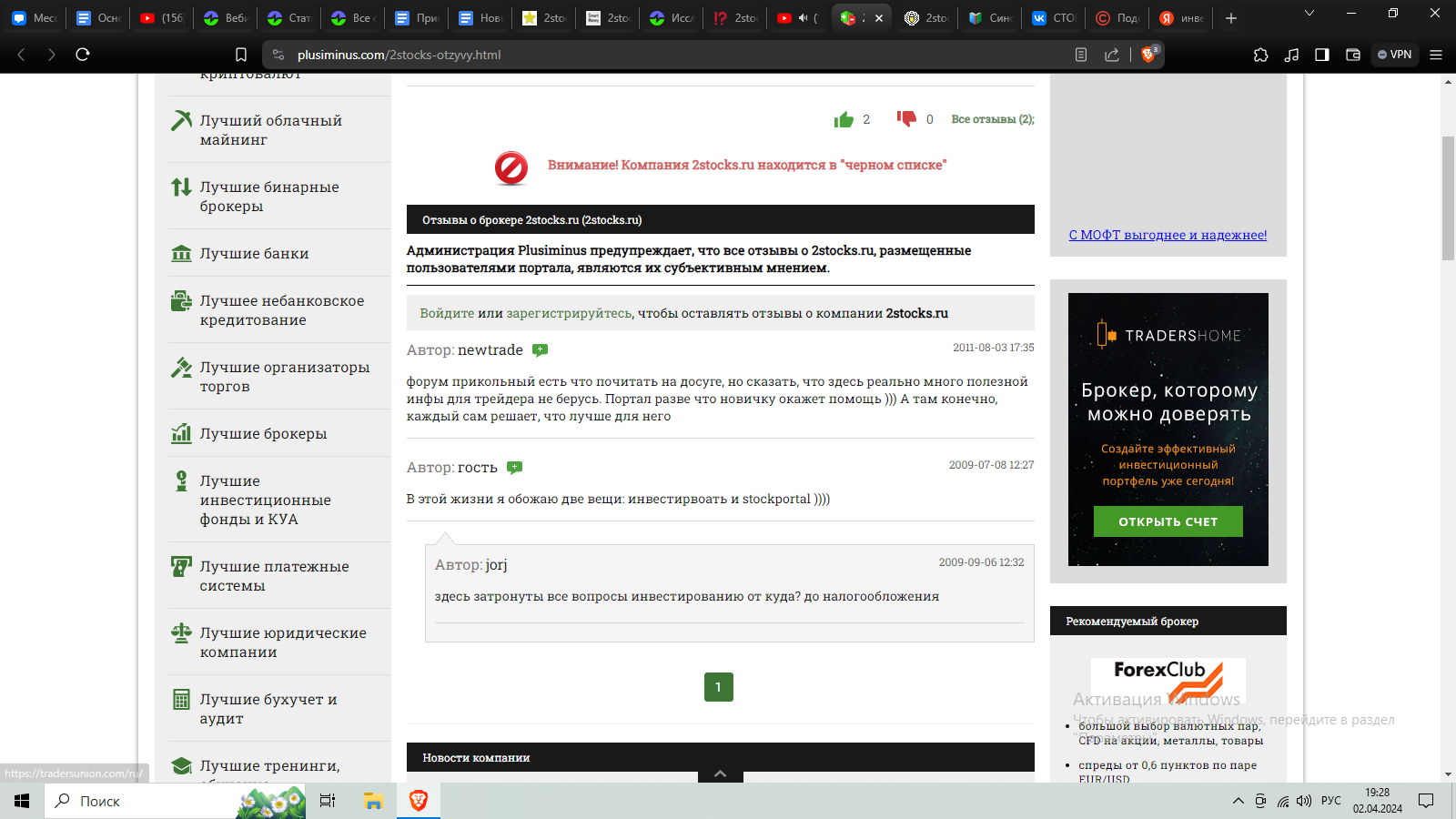The height and width of the screenshot is (819, 1456).
Task: Open sidebar item Лучшие брокеры
Action: [280, 433]
